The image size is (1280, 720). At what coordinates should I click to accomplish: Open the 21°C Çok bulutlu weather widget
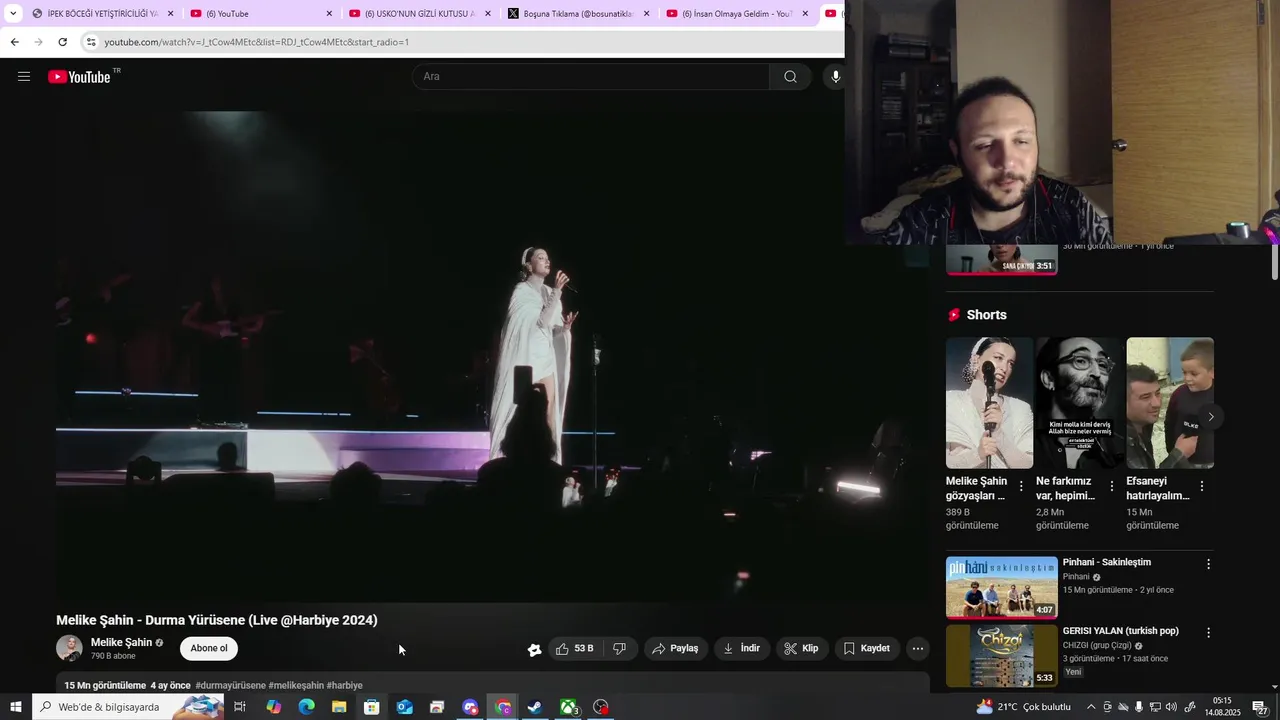(1023, 707)
